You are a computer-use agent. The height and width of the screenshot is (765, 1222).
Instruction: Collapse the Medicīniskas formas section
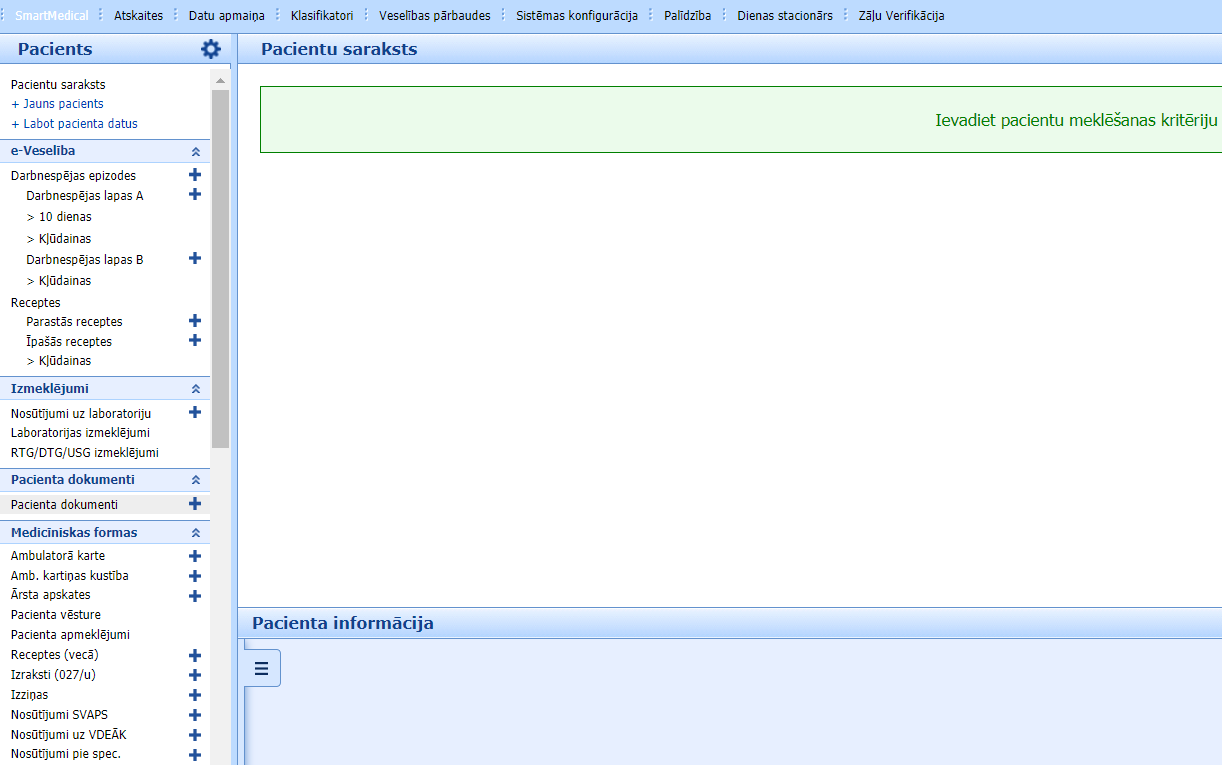coord(196,534)
